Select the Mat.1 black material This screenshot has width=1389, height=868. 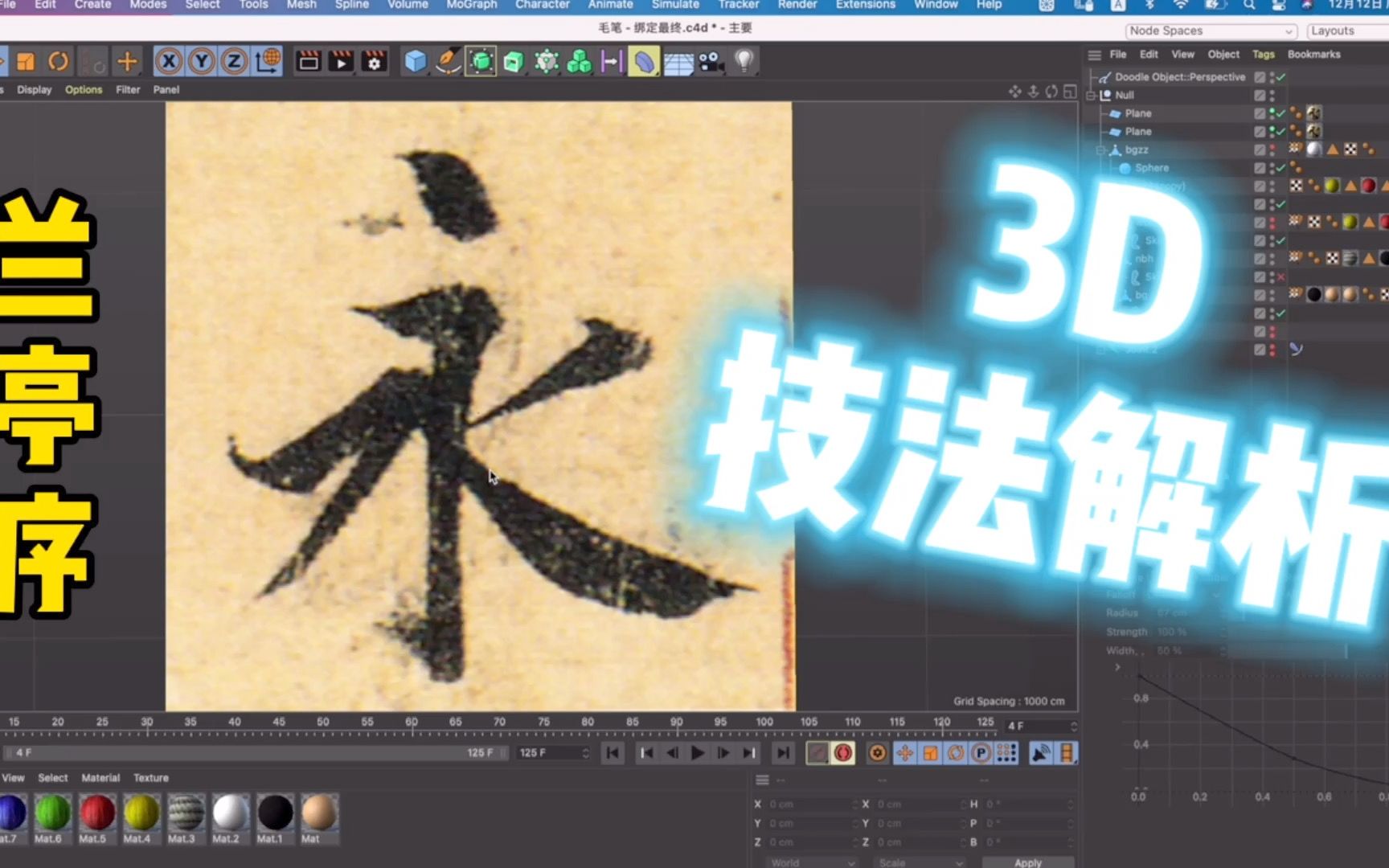click(274, 818)
